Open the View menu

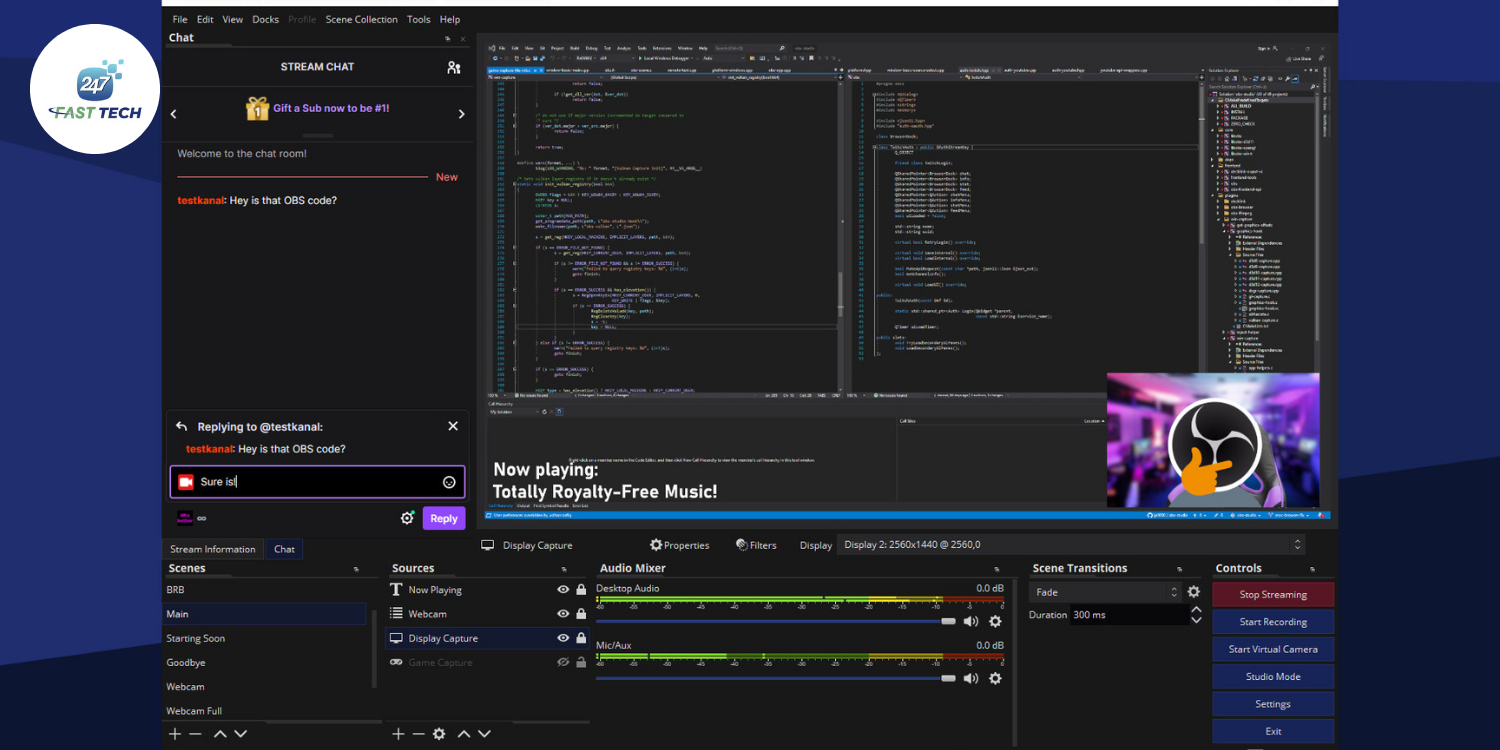pyautogui.click(x=233, y=19)
